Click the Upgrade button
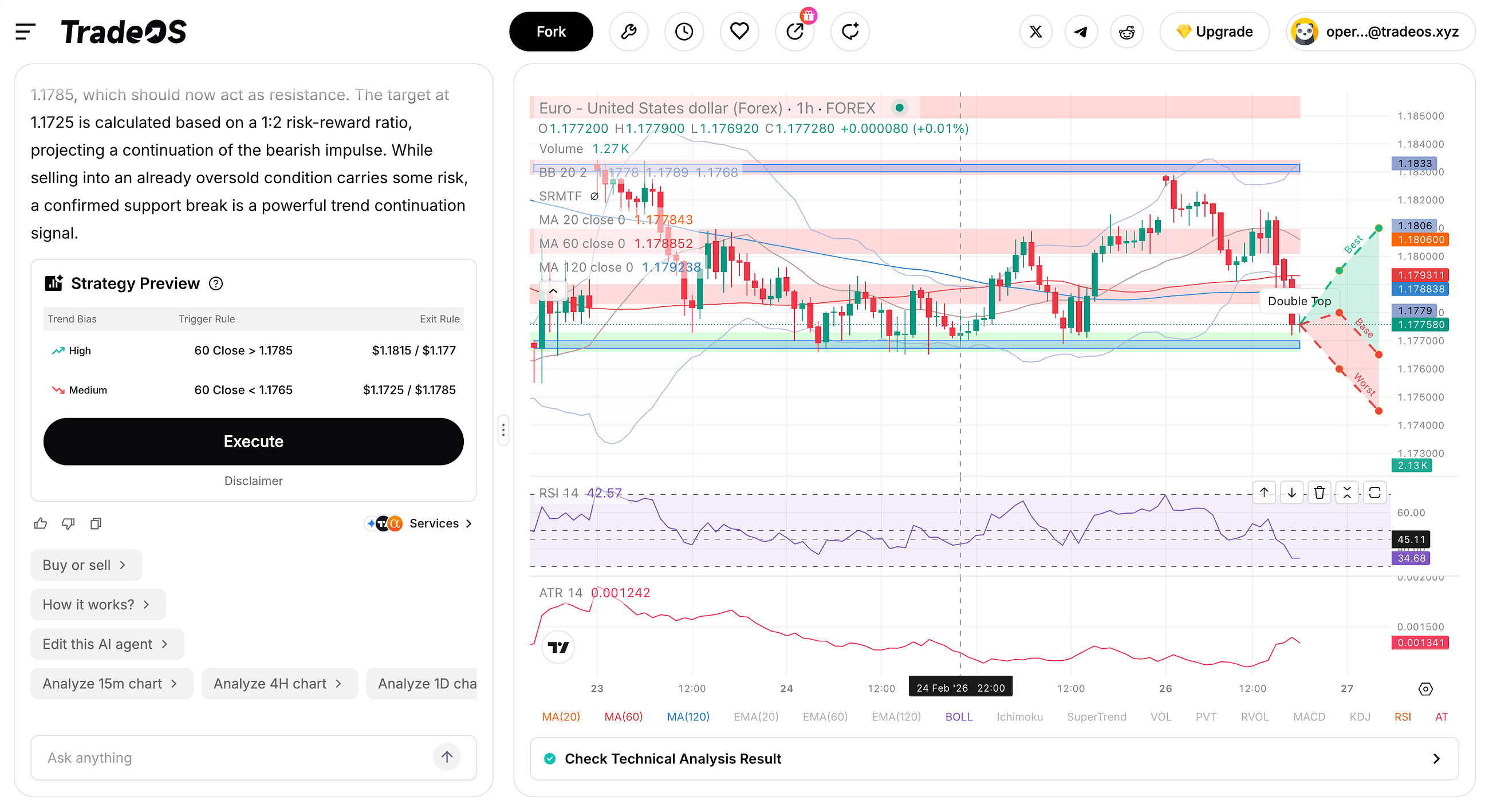The height and width of the screenshot is (812, 1489). pos(1214,32)
